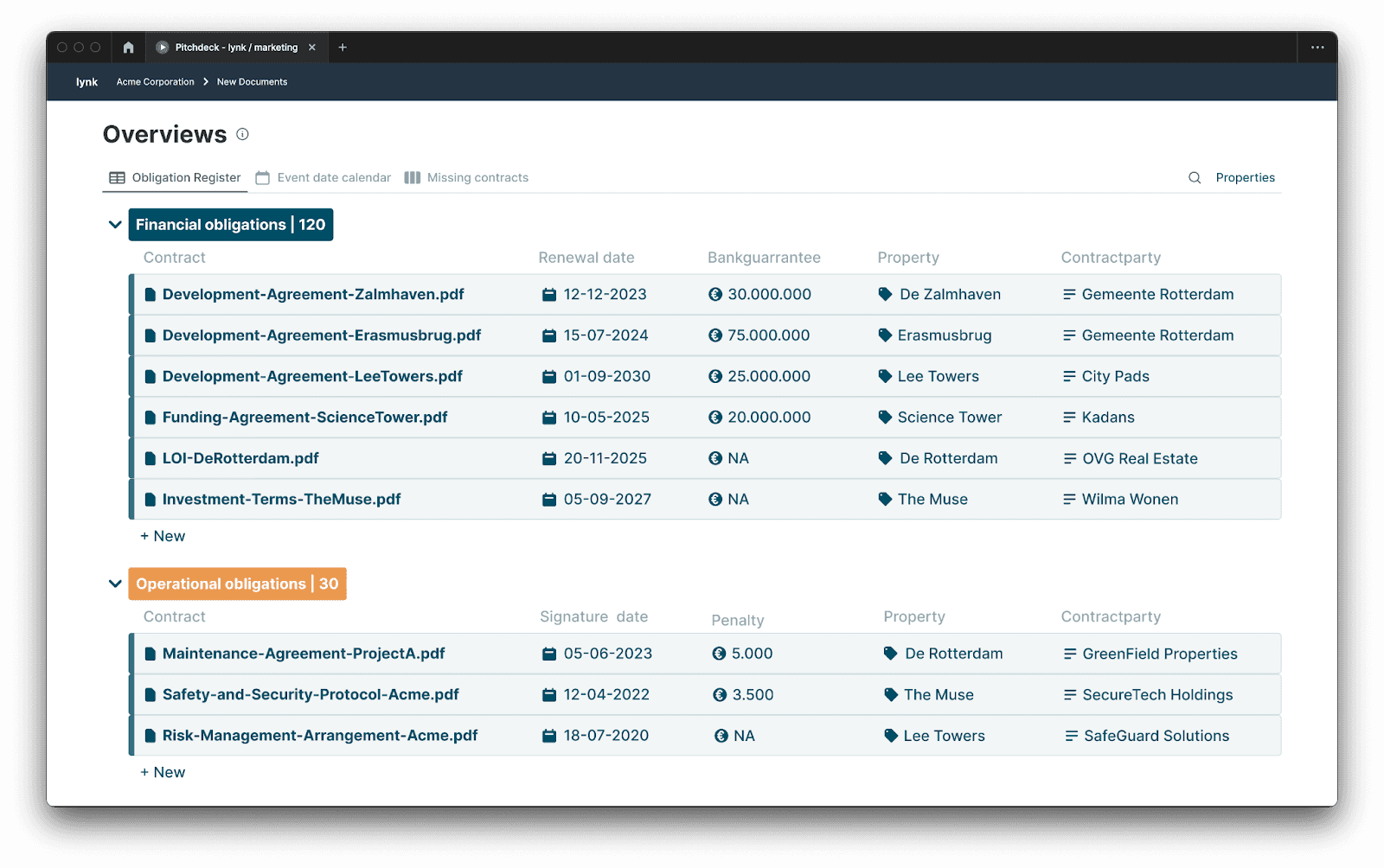Image resolution: width=1384 pixels, height=868 pixels.
Task: Click 20-11-2025 renewal date
Action: point(605,459)
